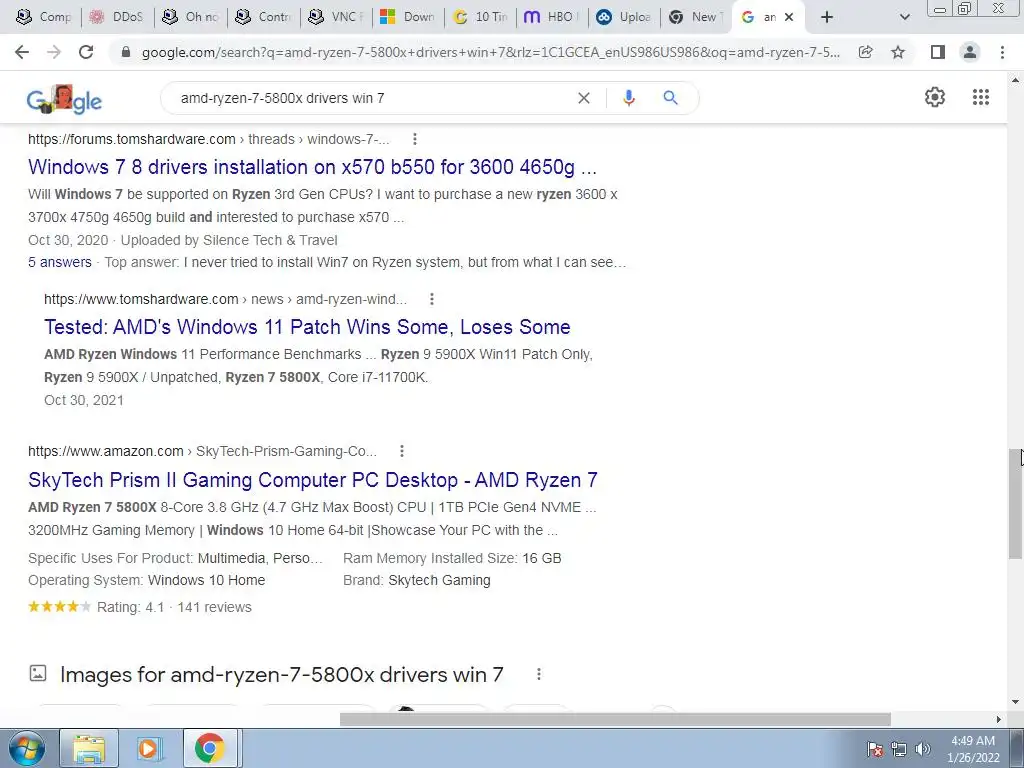Click the Chrome taskbar icon

click(x=209, y=748)
